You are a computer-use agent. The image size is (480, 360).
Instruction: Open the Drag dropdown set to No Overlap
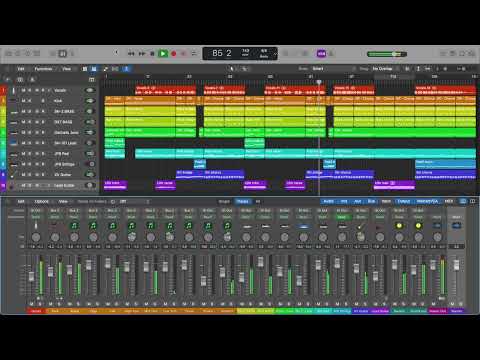pyautogui.click(x=387, y=69)
